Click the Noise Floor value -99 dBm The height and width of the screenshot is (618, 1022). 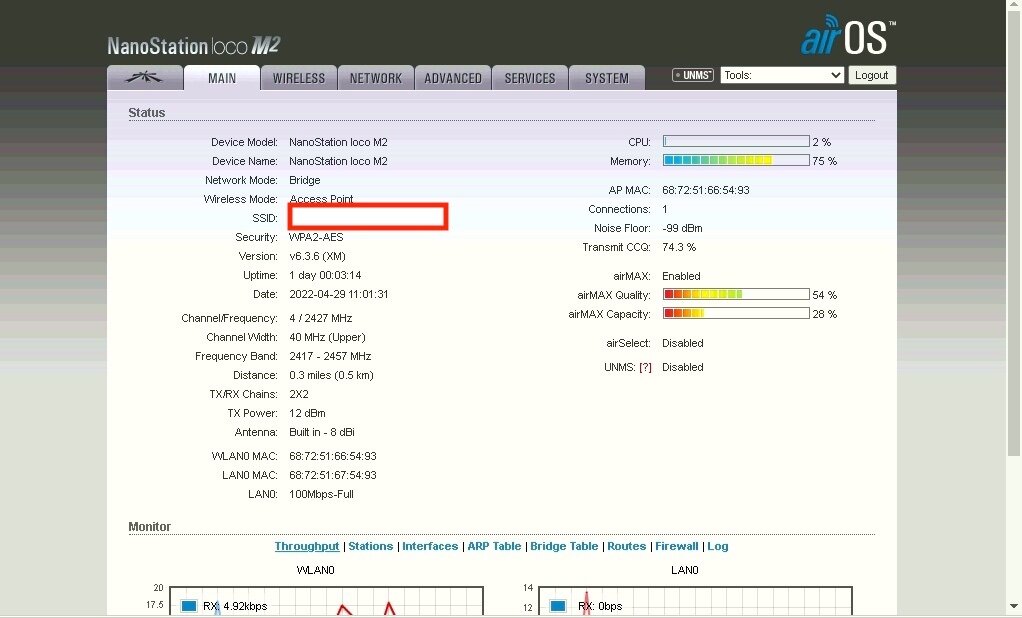[682, 228]
